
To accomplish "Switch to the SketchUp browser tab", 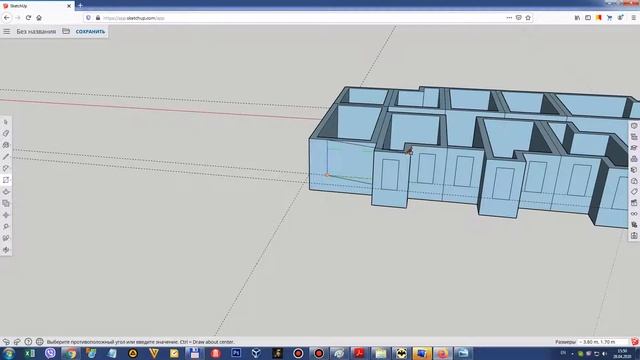I will coord(37,6).
